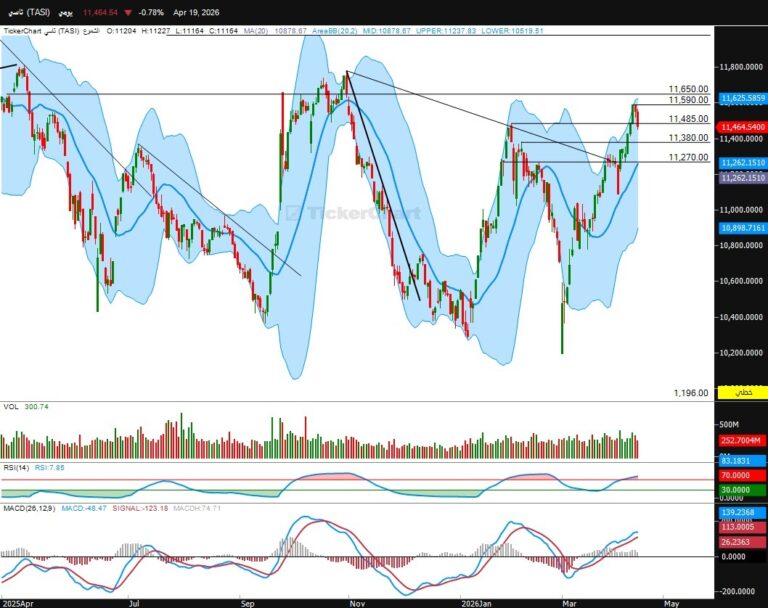Click the MACD(26,12,9) indicator title

(x=28, y=508)
